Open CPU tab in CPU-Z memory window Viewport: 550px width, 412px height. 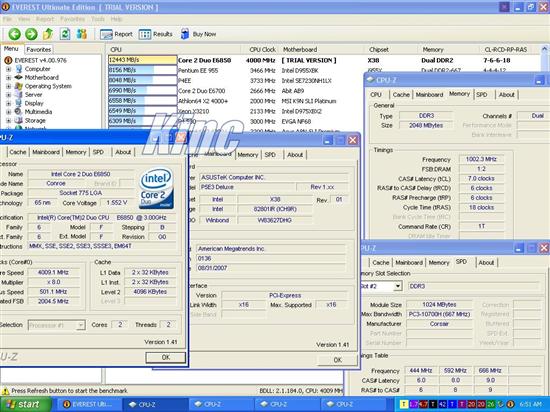(376, 95)
